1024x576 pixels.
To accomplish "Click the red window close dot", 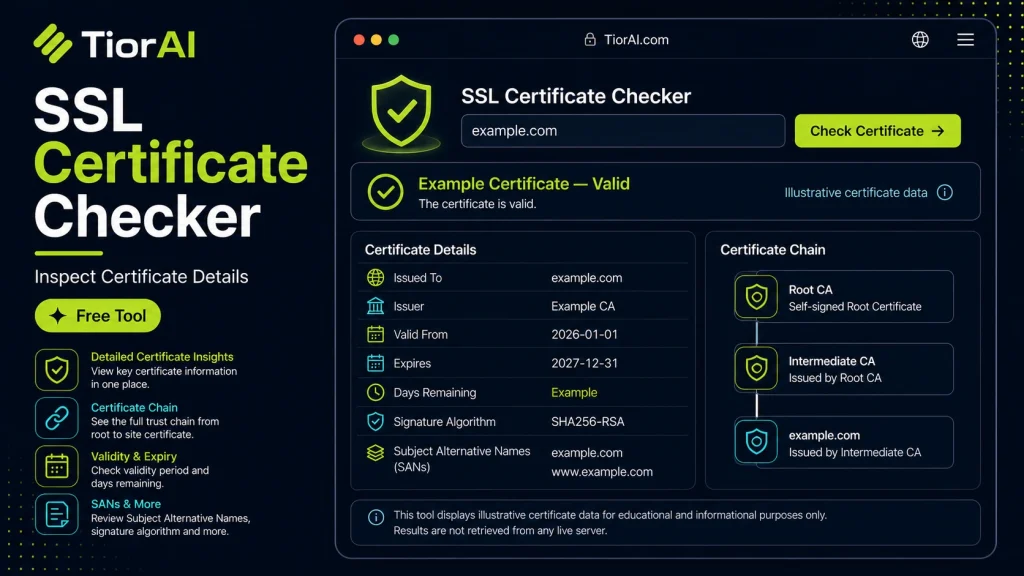I will [x=359, y=40].
